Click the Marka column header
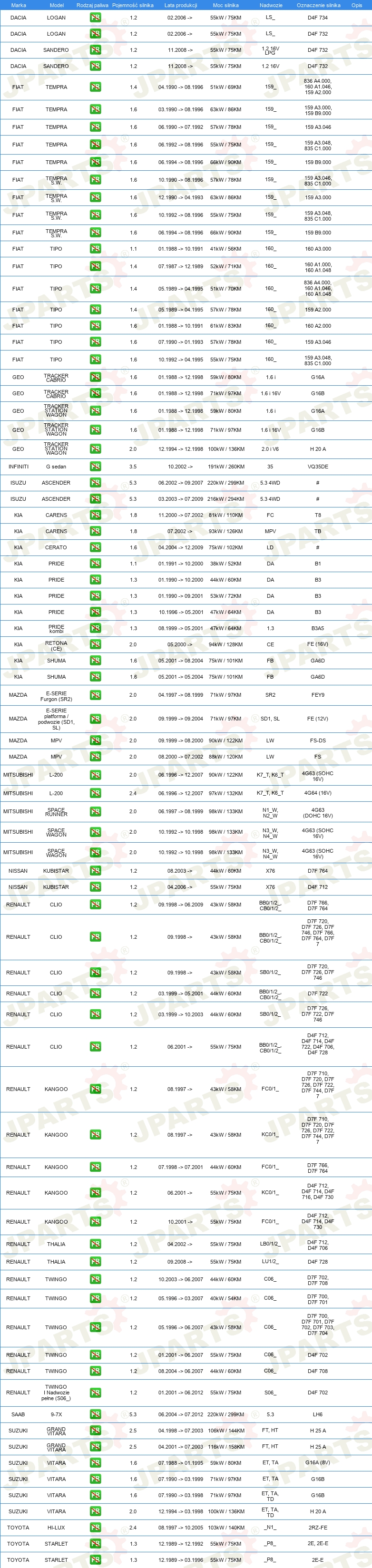 pyautogui.click(x=18, y=5)
